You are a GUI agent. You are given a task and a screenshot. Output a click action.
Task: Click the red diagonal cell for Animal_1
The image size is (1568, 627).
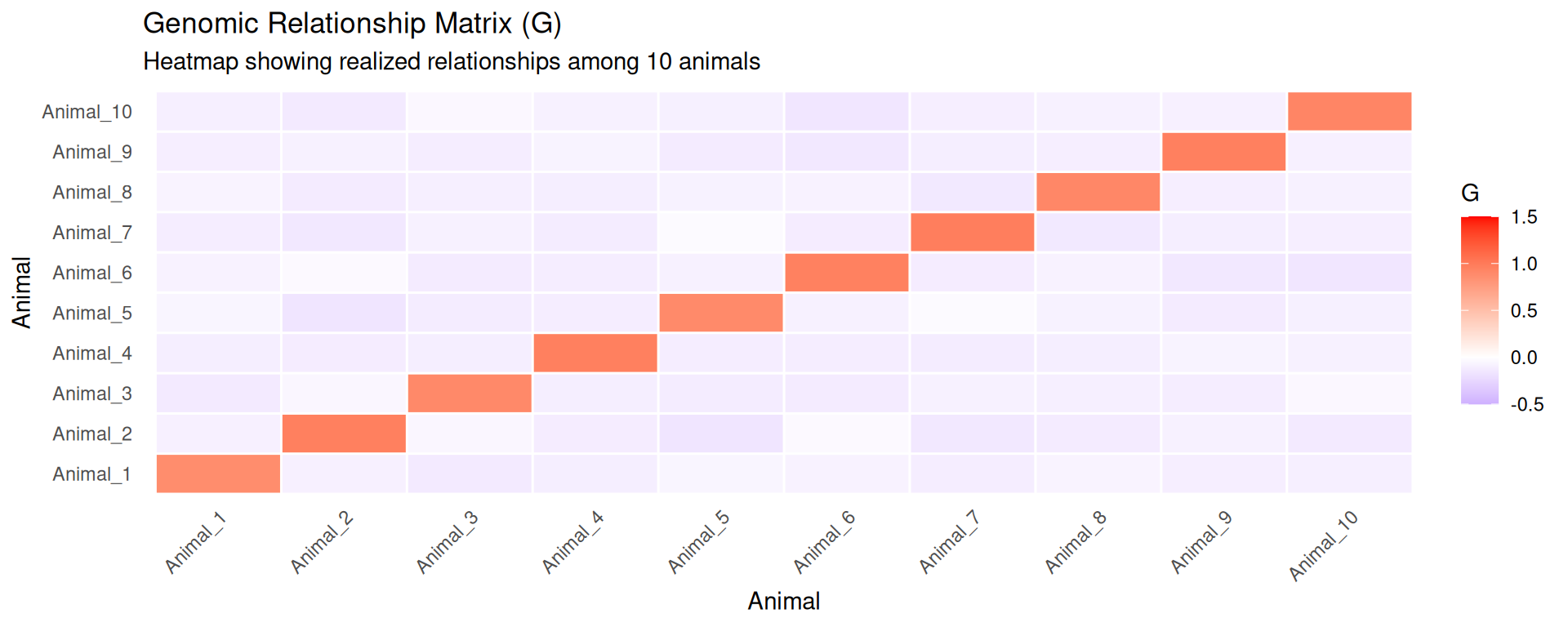point(218,474)
